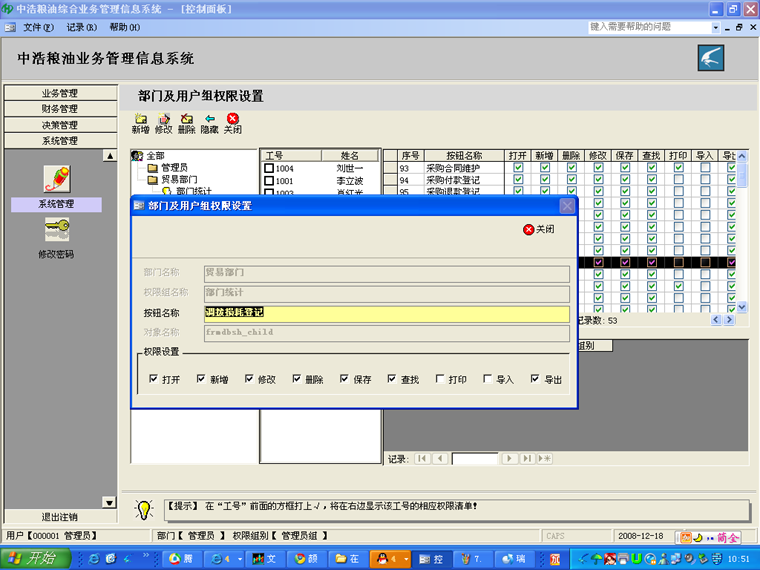Screen dimensions: 760x570
Task: Switch to the 系统管理 section tab
Action: pyautogui.click(x=60, y=141)
